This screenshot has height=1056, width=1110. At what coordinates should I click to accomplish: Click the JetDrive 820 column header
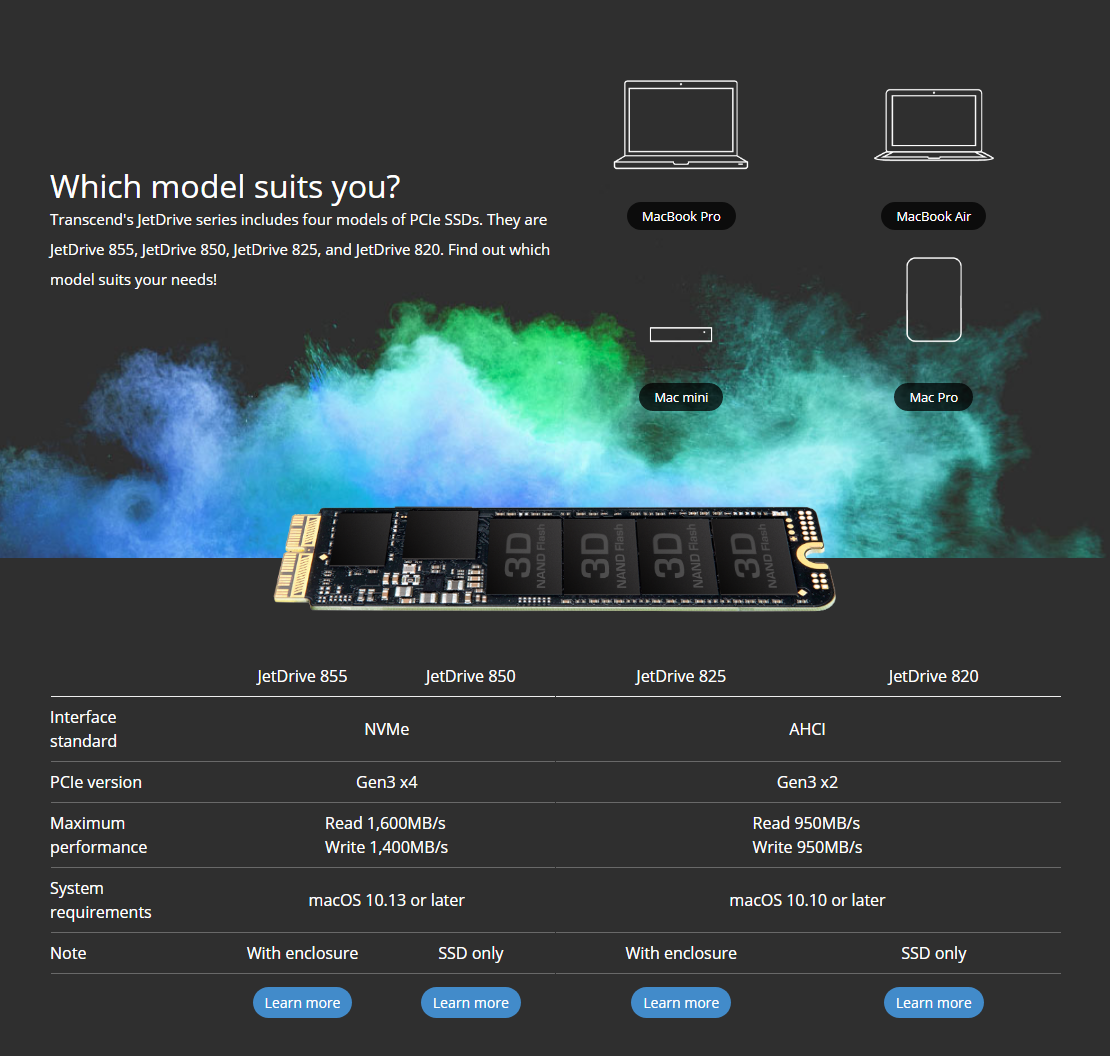(934, 676)
